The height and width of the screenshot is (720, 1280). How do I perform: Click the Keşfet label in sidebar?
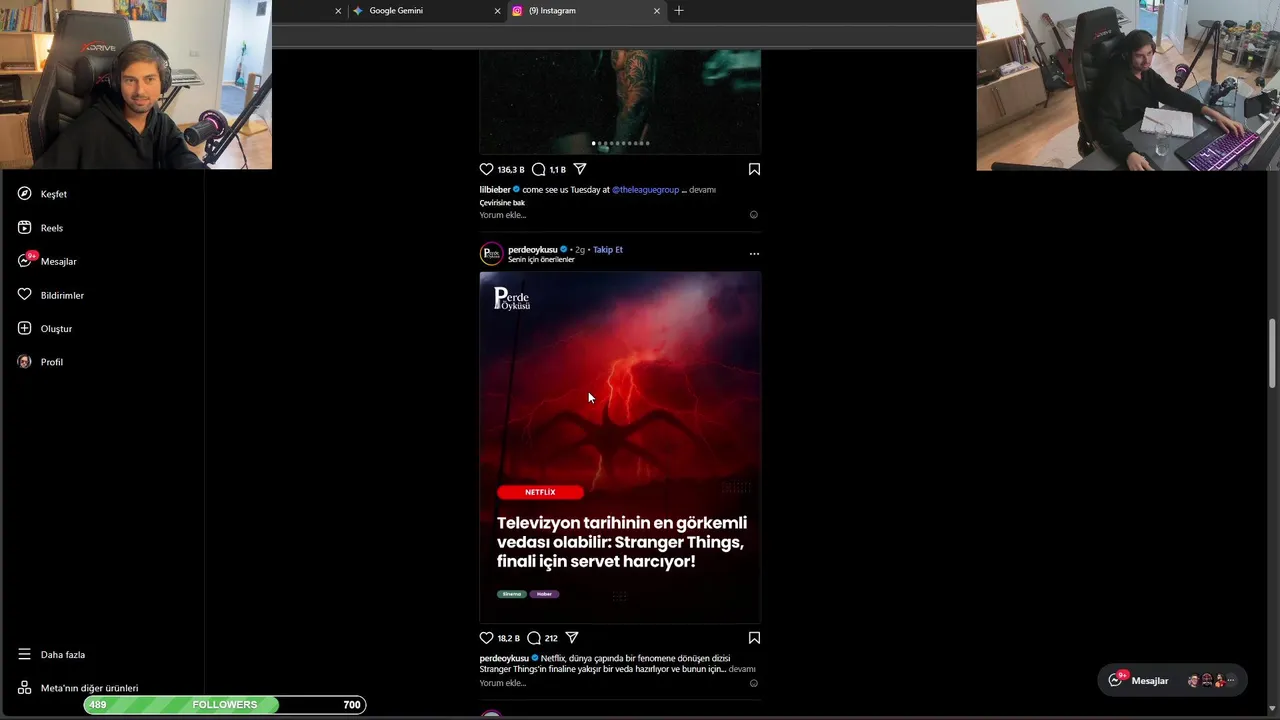tap(54, 194)
